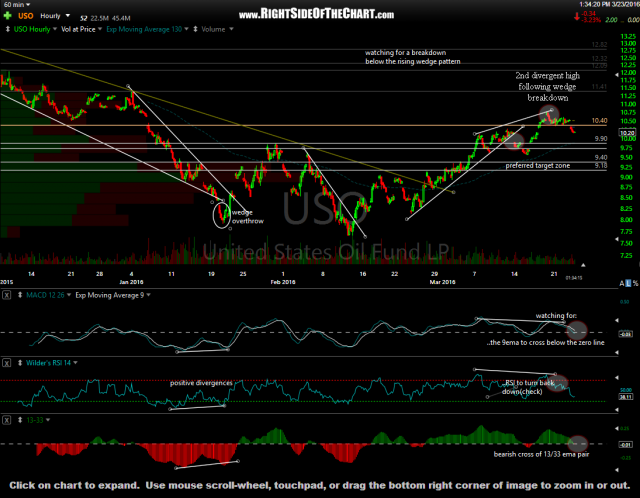Click the preferred target zone label
Screen dimensions: 640x498
point(537,165)
